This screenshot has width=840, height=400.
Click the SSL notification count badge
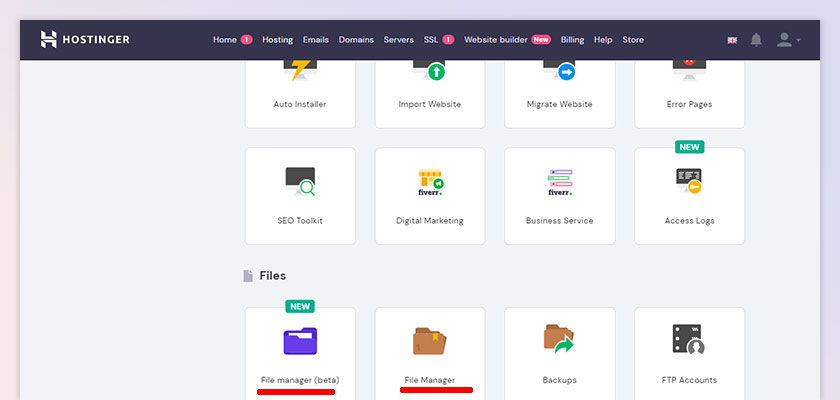click(x=448, y=40)
